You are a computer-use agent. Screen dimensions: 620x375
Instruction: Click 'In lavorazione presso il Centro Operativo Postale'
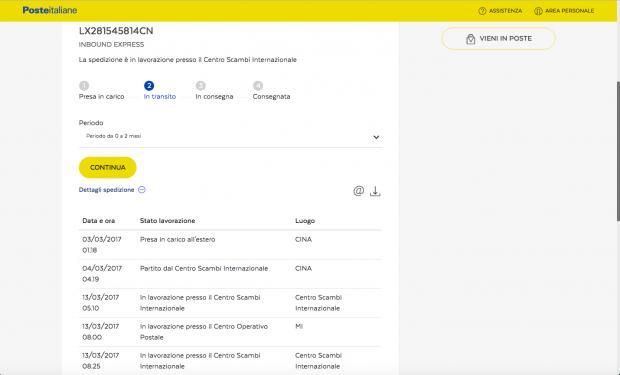pyautogui.click(x=204, y=332)
